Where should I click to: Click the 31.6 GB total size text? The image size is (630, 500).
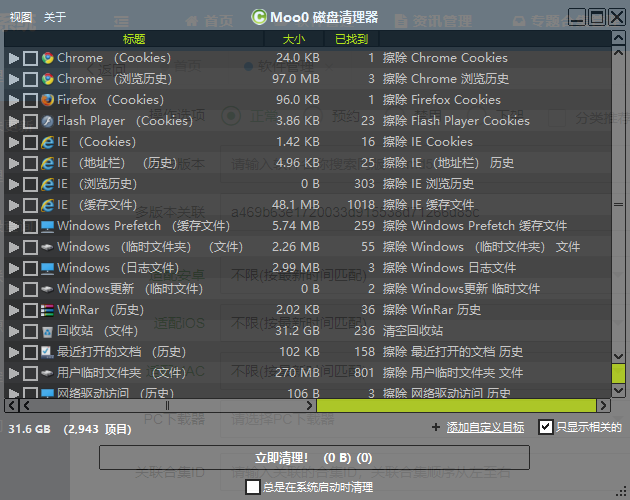click(x=30, y=429)
